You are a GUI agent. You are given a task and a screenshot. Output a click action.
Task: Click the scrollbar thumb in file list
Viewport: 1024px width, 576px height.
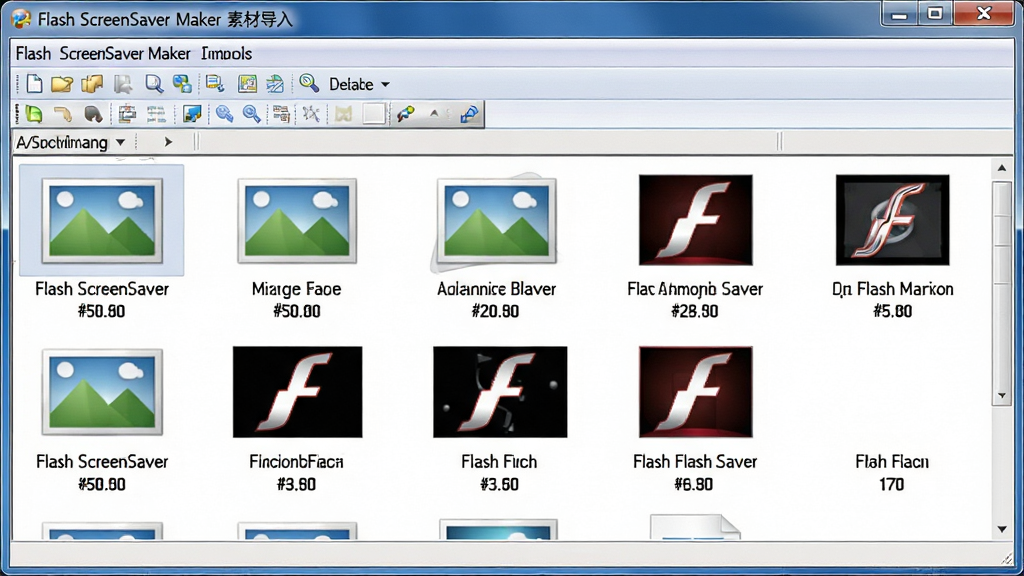(x=1002, y=294)
